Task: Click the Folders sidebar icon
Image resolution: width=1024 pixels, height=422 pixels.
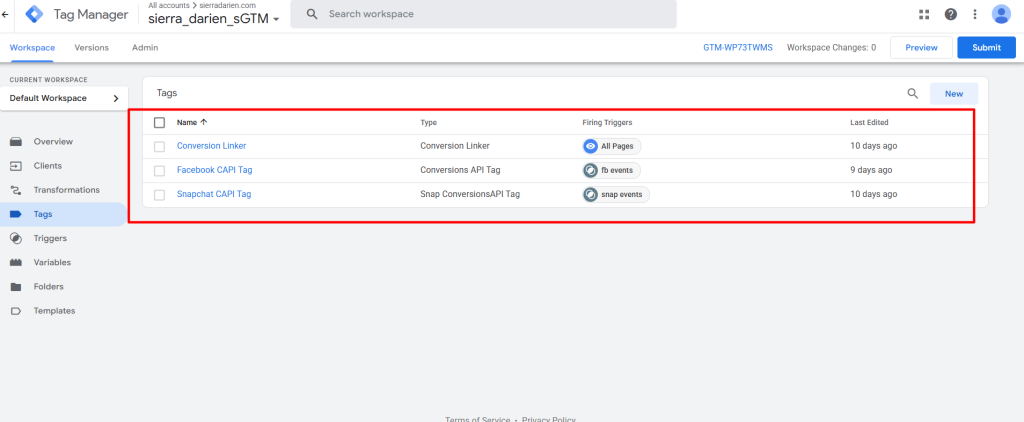Action: pyautogui.click(x=16, y=287)
